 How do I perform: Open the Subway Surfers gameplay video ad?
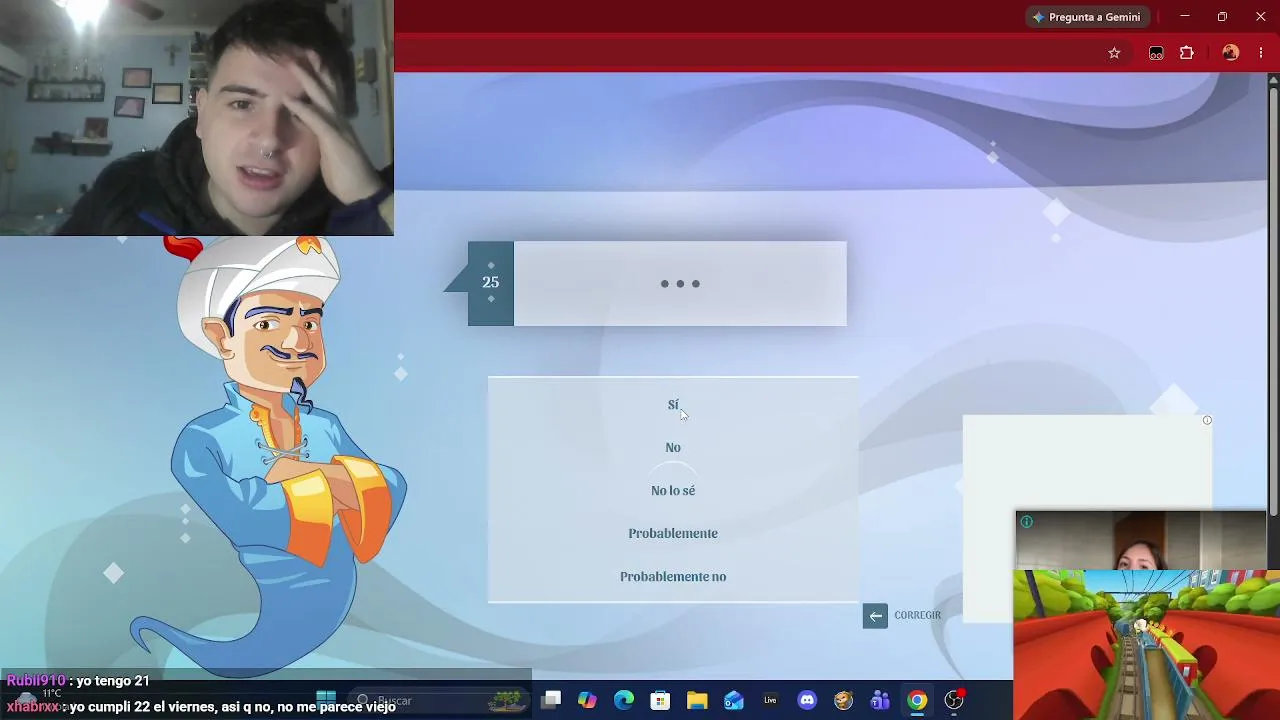coord(1146,644)
